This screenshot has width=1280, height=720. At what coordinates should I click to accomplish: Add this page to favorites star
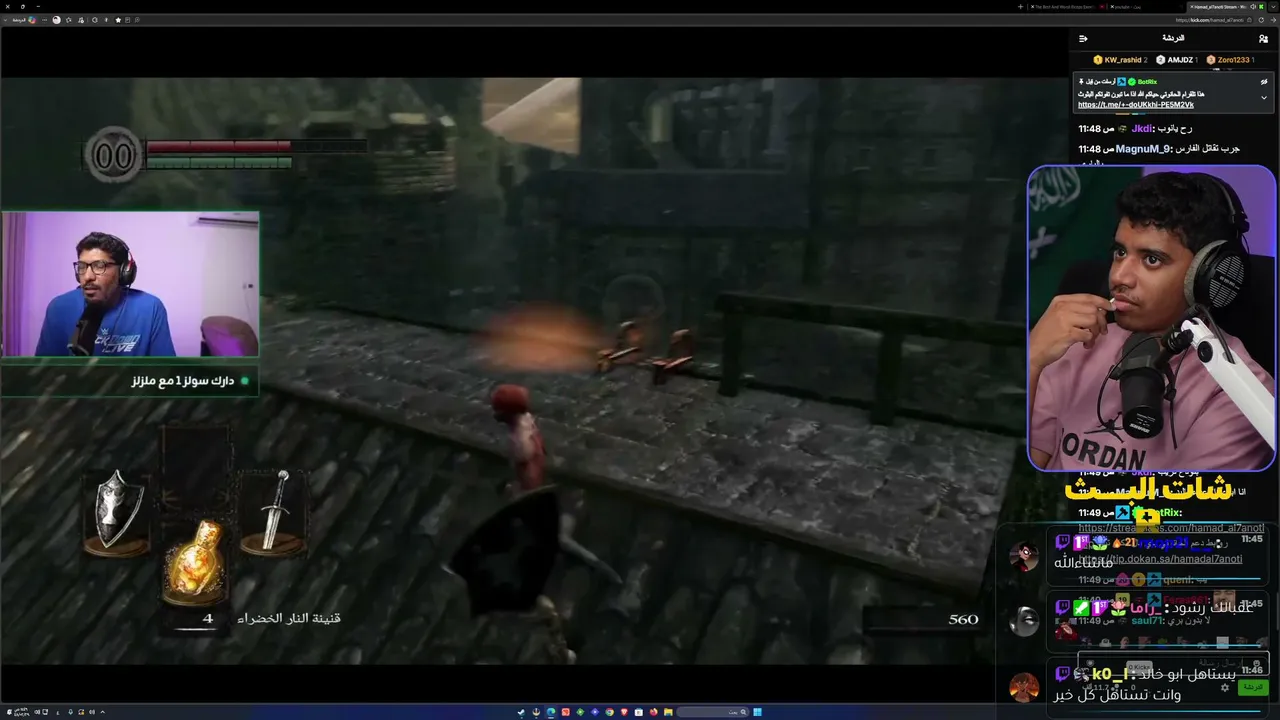point(118,19)
